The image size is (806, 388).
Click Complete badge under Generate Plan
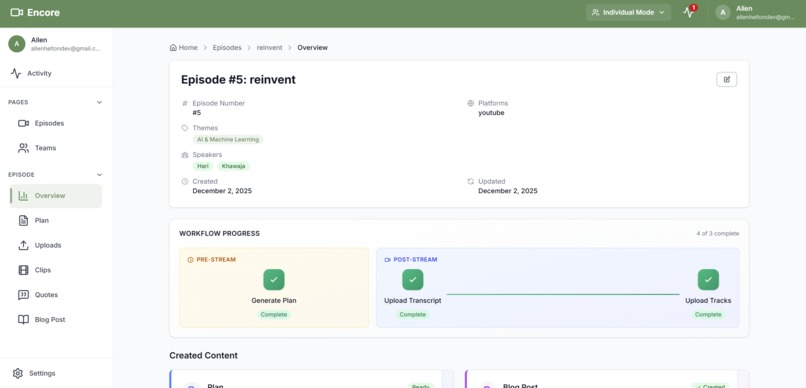point(273,315)
